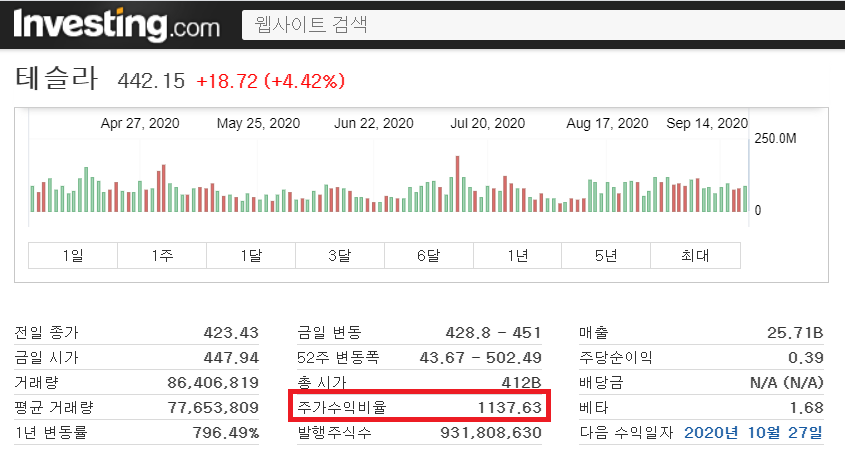845x466 pixels.
Task: Click the Apr 27, 2020 chart date label
Action: (x=140, y=123)
